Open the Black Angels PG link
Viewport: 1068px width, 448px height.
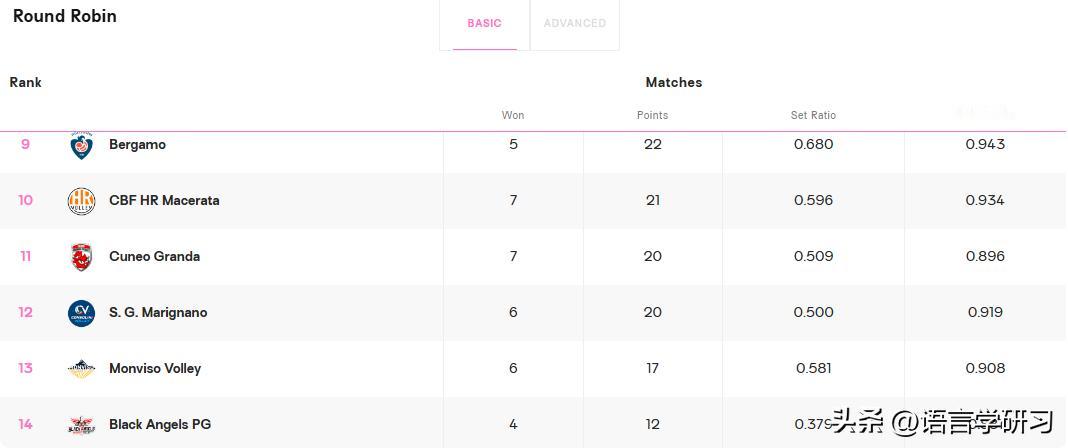[160, 425]
